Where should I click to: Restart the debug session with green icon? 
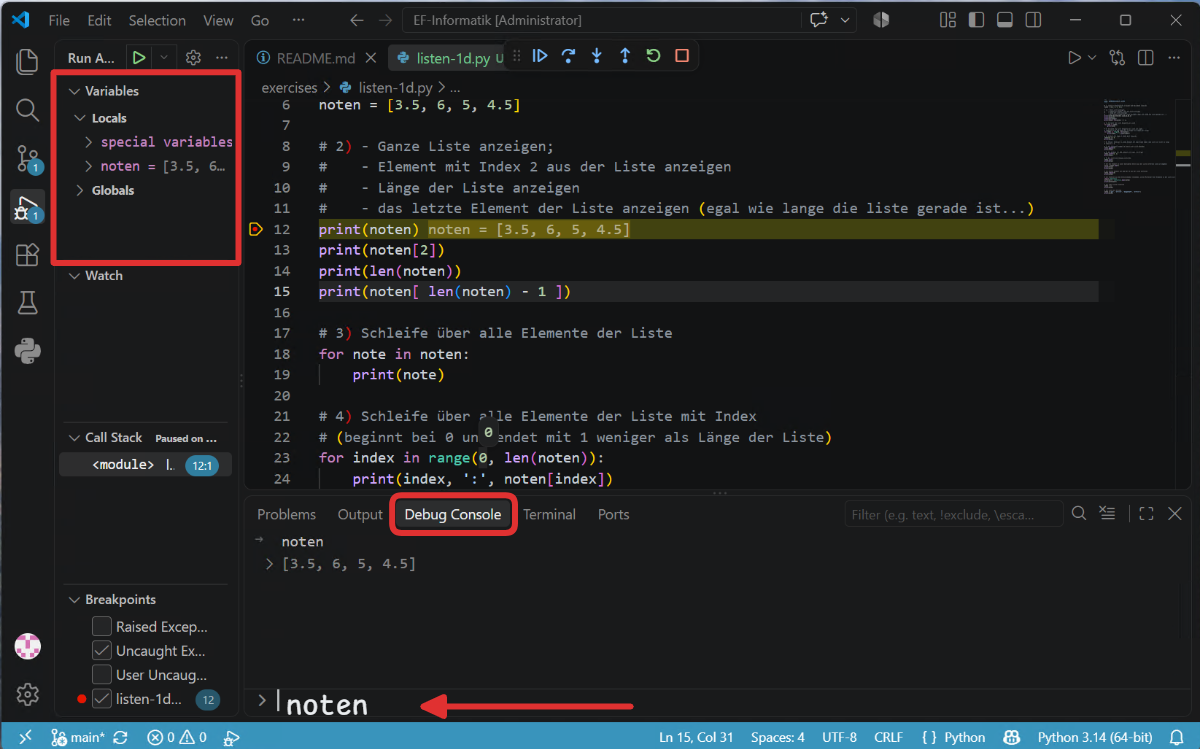[x=653, y=56]
